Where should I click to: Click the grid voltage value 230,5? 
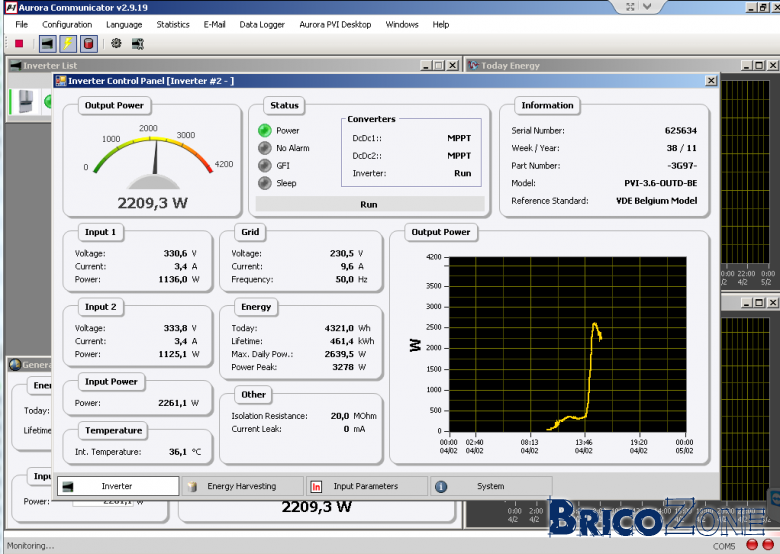[x=342, y=253]
